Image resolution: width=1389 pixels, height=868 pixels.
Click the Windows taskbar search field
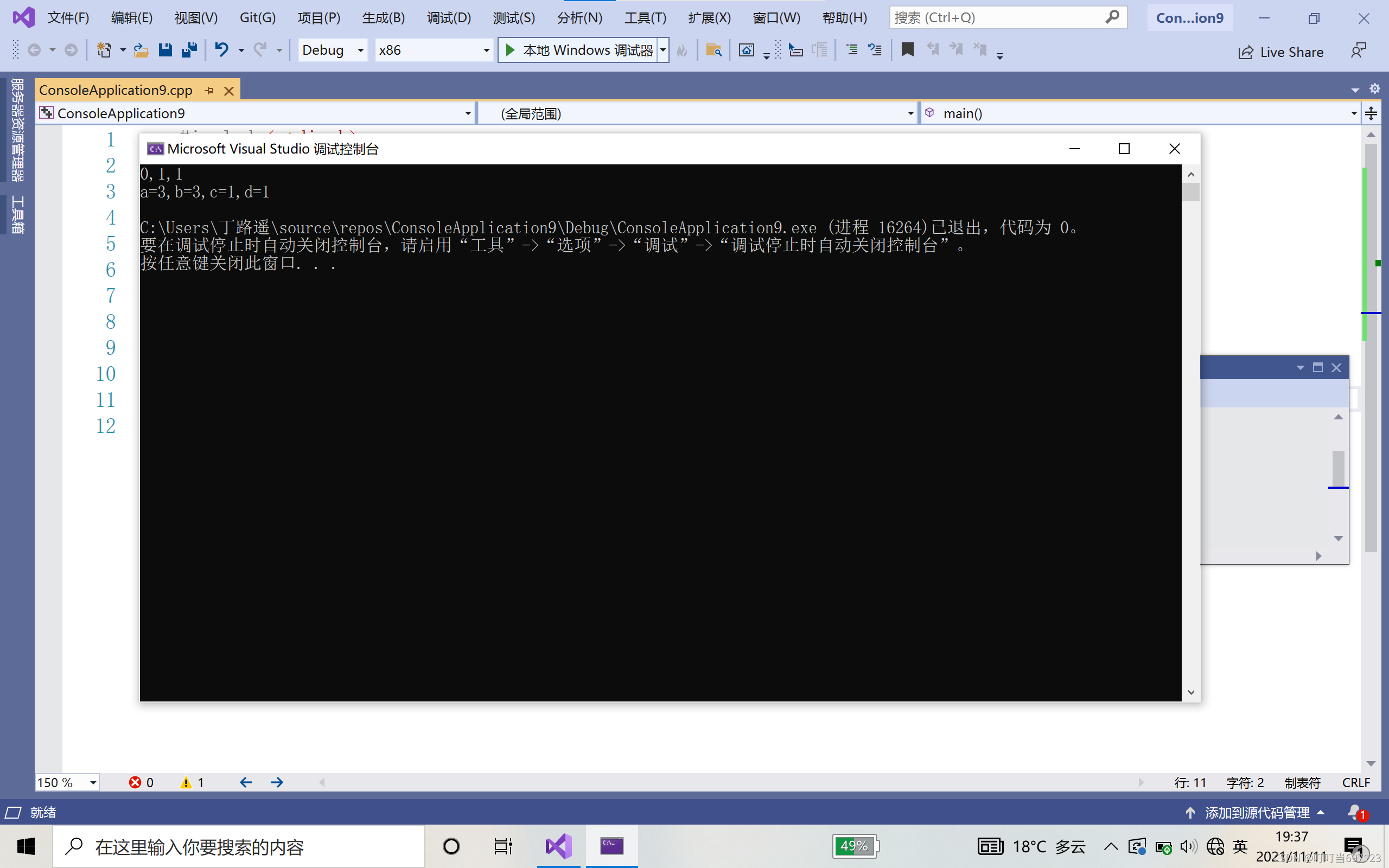pos(239,847)
